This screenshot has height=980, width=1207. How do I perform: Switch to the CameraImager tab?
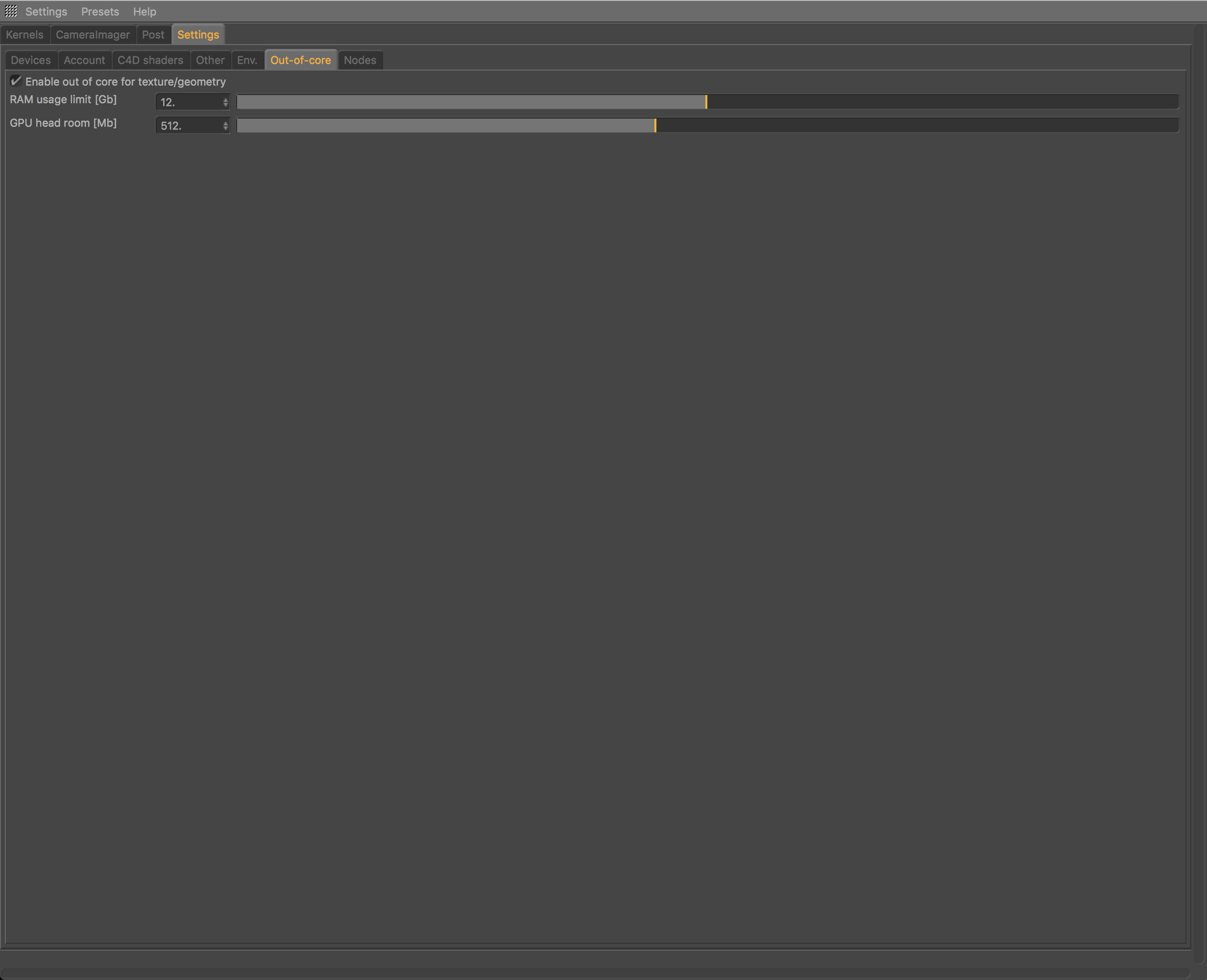(93, 34)
